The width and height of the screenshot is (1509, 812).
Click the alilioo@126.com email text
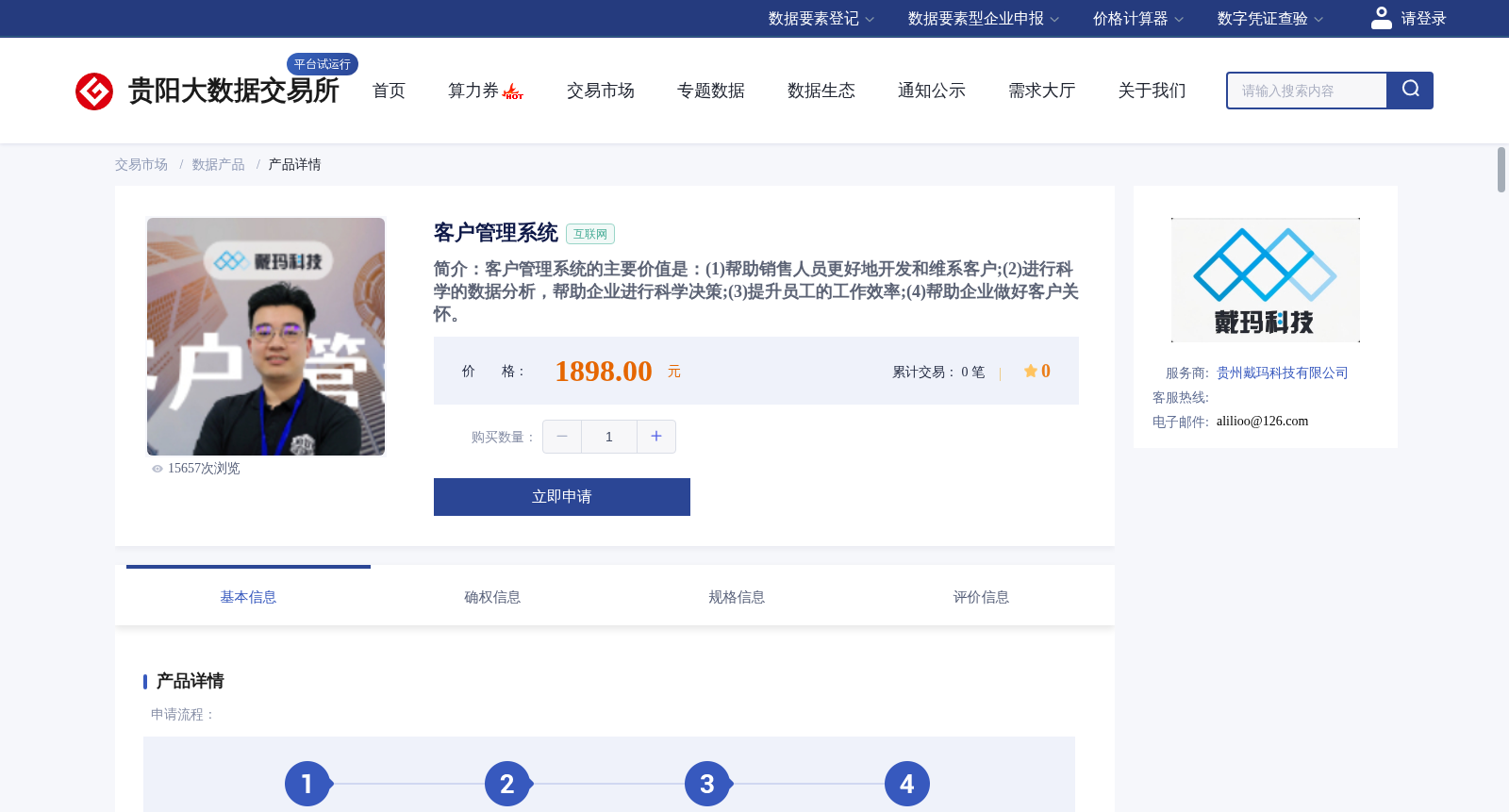[x=1262, y=422]
